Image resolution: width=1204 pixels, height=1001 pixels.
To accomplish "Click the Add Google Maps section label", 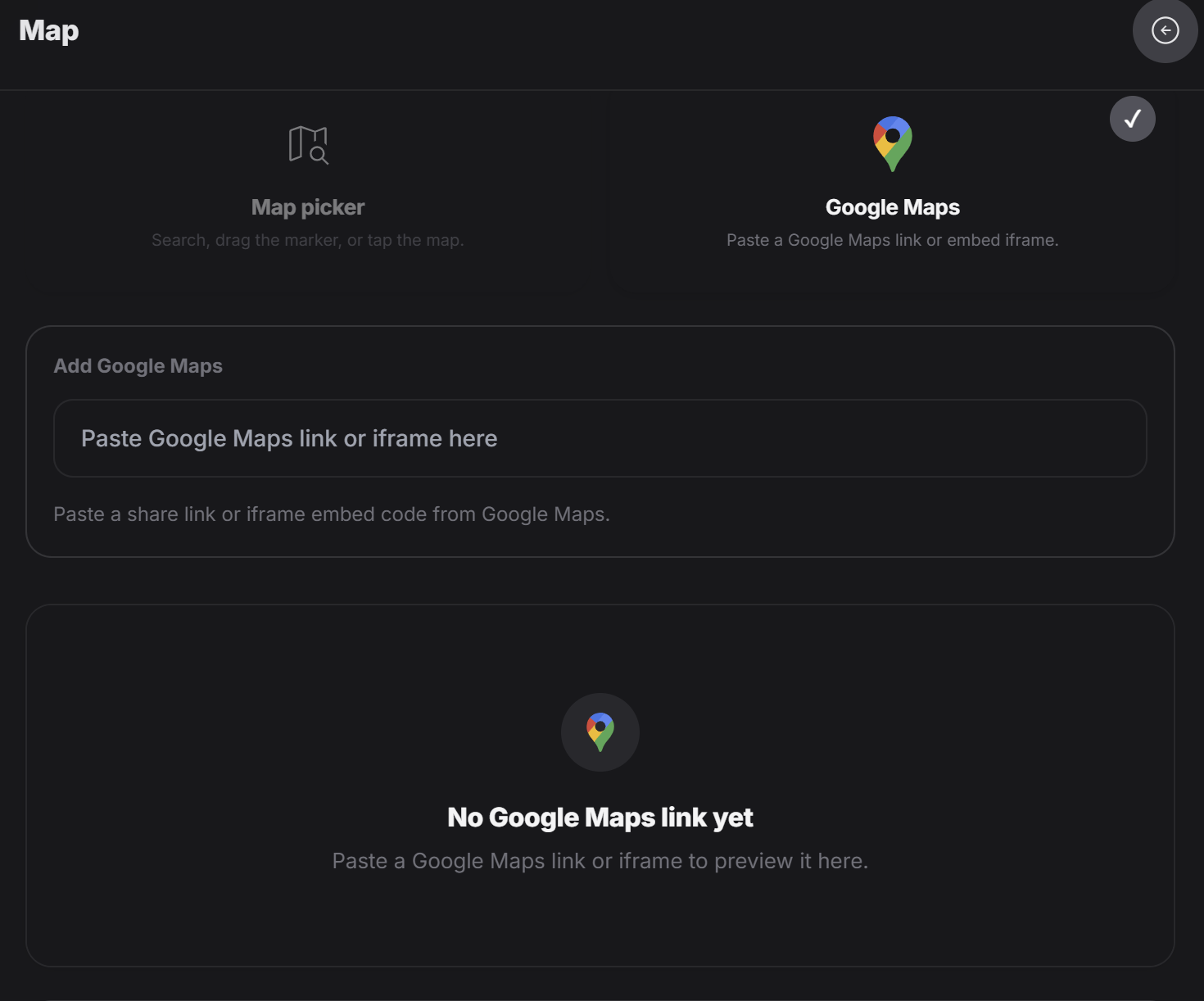I will (x=138, y=366).
